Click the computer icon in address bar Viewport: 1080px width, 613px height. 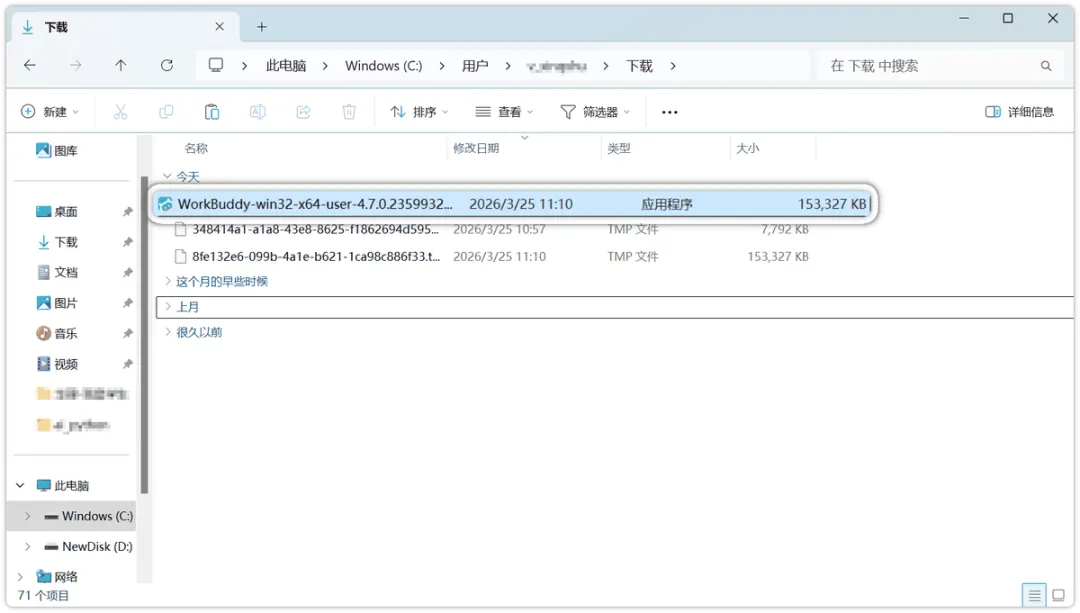tap(216, 65)
